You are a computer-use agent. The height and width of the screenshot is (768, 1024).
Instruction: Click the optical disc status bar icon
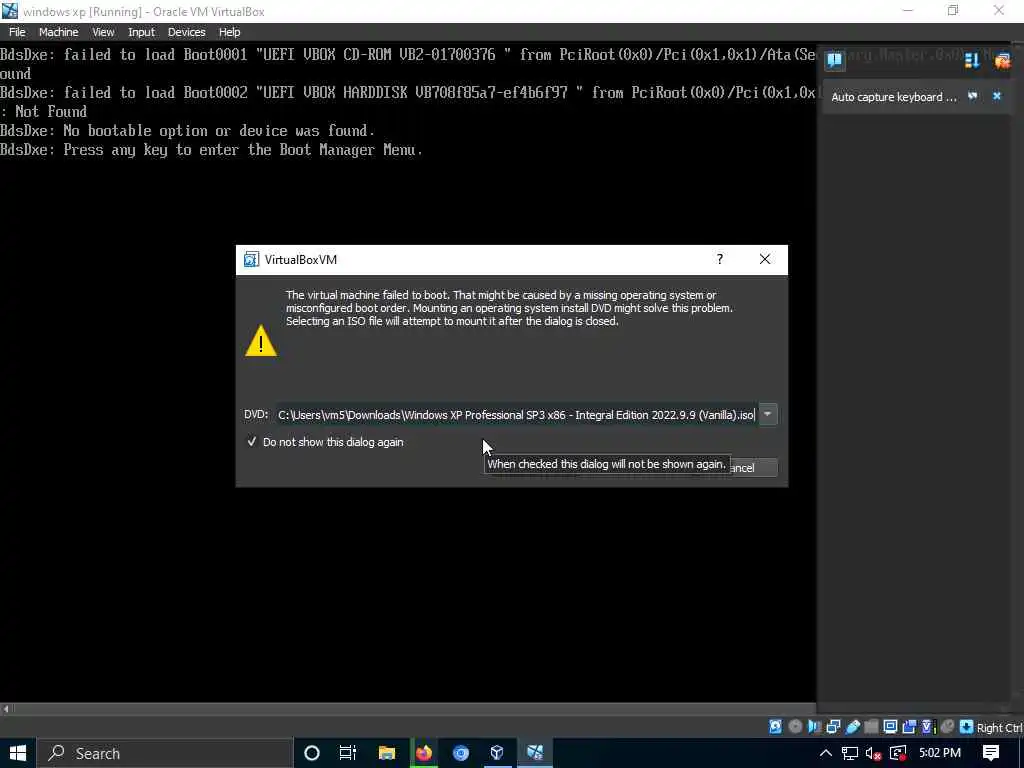pos(795,726)
